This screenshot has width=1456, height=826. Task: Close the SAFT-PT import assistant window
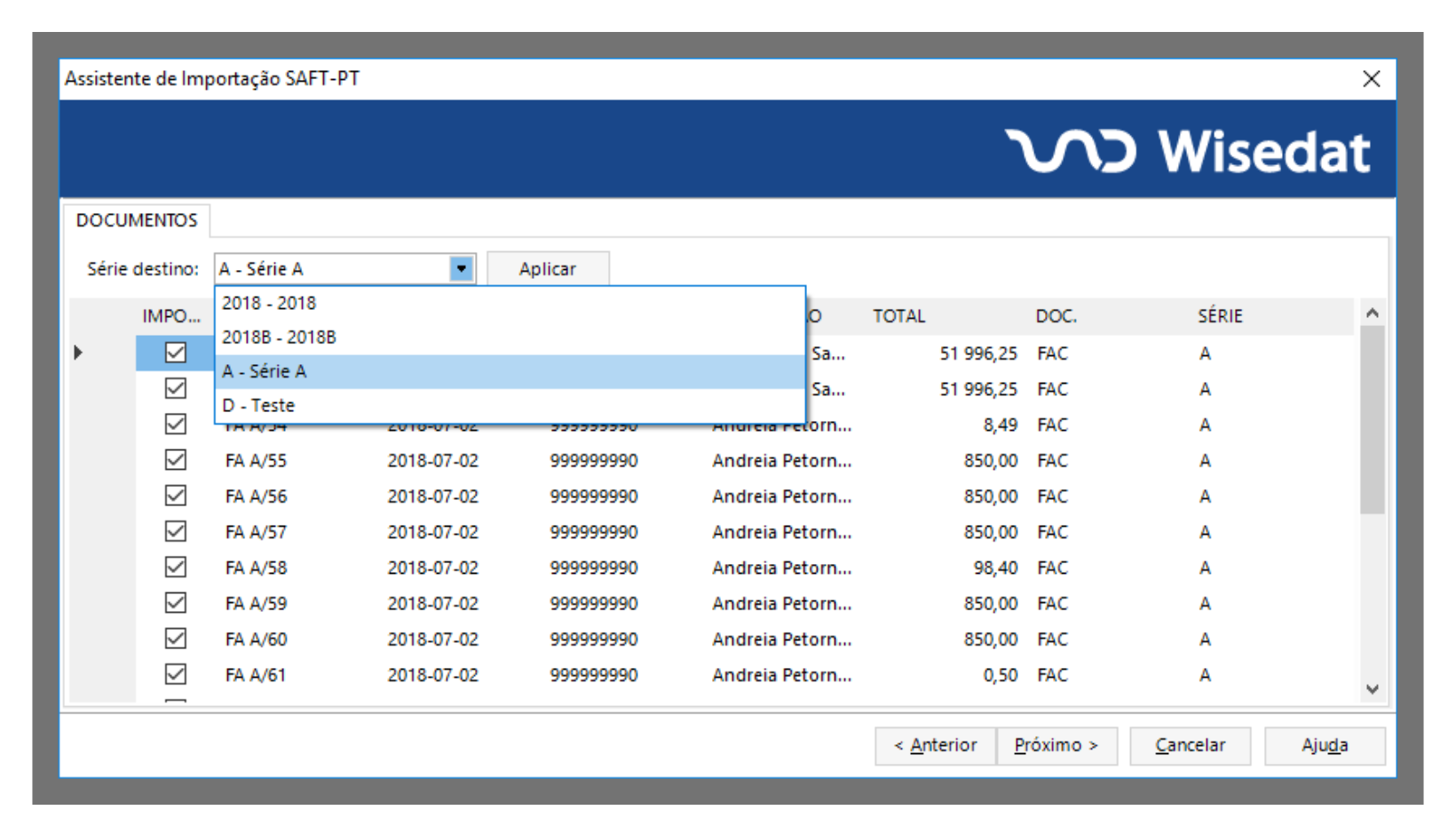[x=1371, y=79]
